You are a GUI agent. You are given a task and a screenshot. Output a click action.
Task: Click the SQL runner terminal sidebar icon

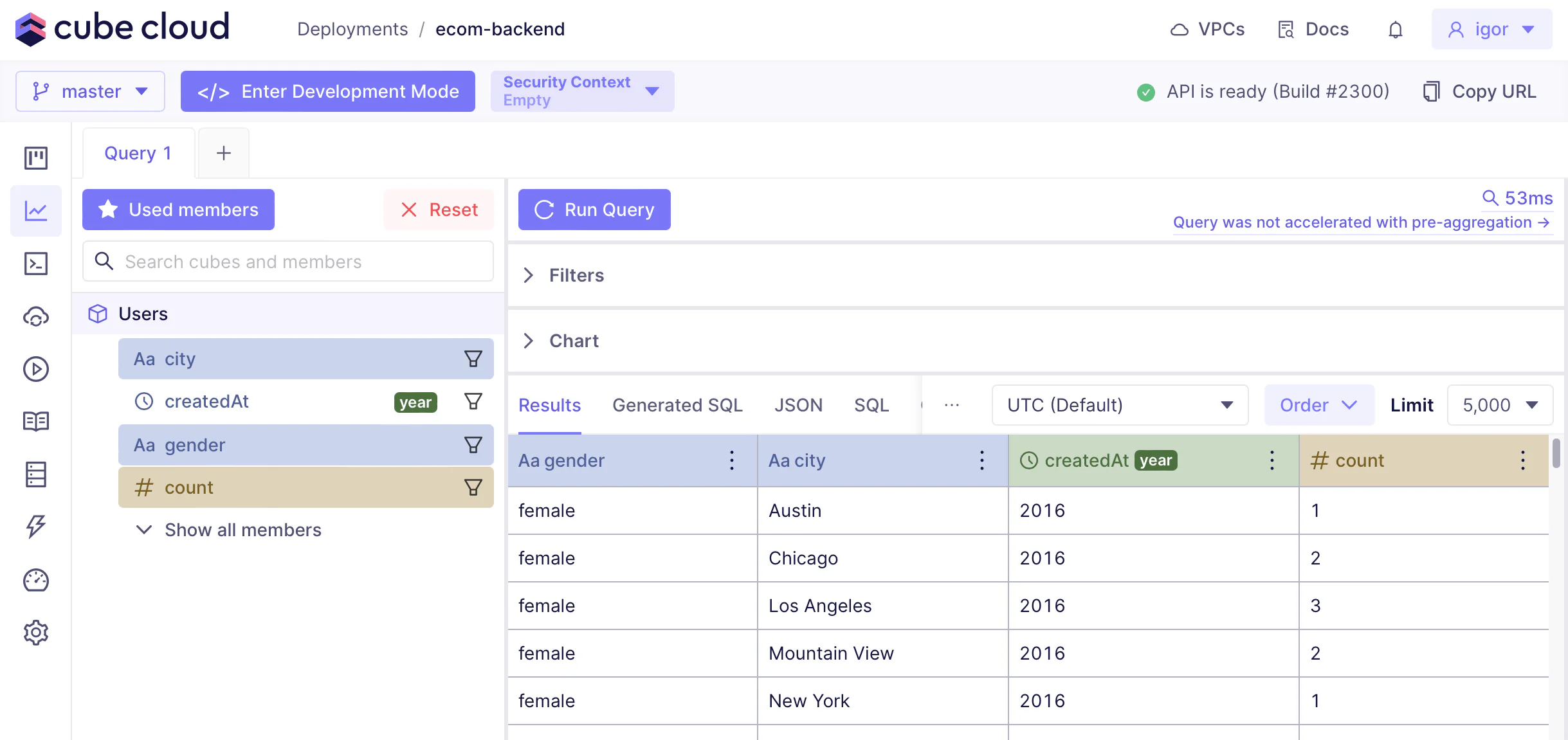[36, 264]
